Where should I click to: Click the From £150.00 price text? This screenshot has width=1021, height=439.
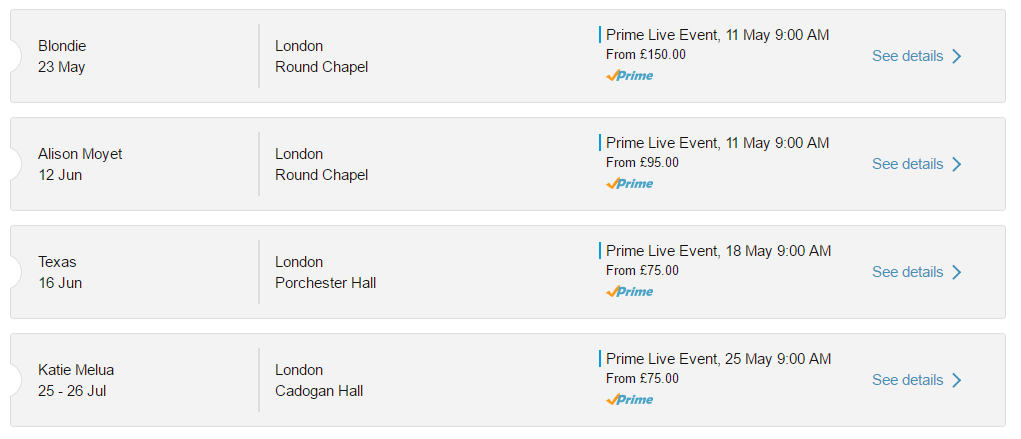click(646, 55)
